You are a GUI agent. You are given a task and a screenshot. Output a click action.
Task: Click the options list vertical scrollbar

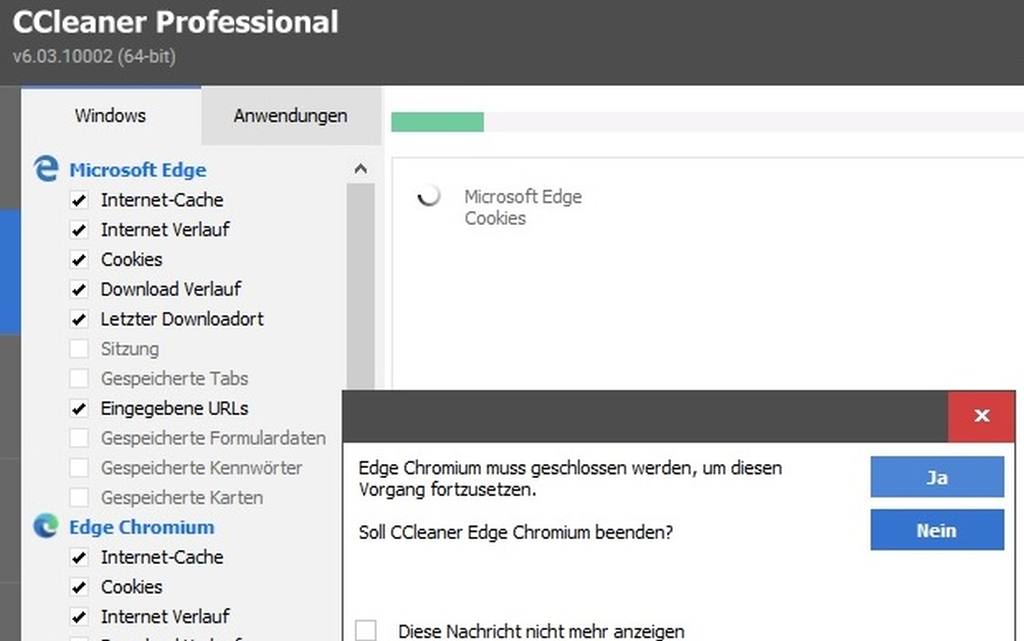(x=360, y=287)
